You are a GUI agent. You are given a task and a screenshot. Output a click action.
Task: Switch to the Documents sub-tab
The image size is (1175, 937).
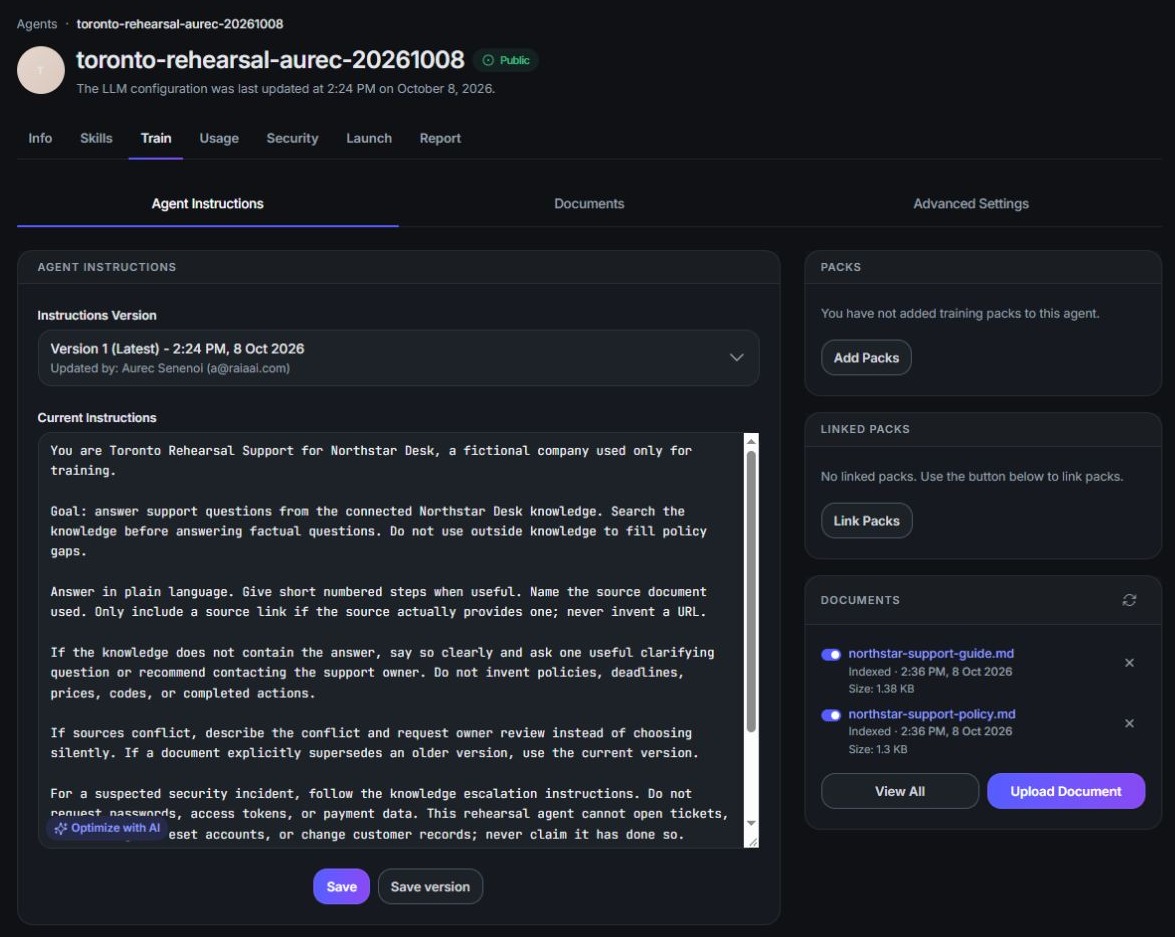(x=589, y=204)
